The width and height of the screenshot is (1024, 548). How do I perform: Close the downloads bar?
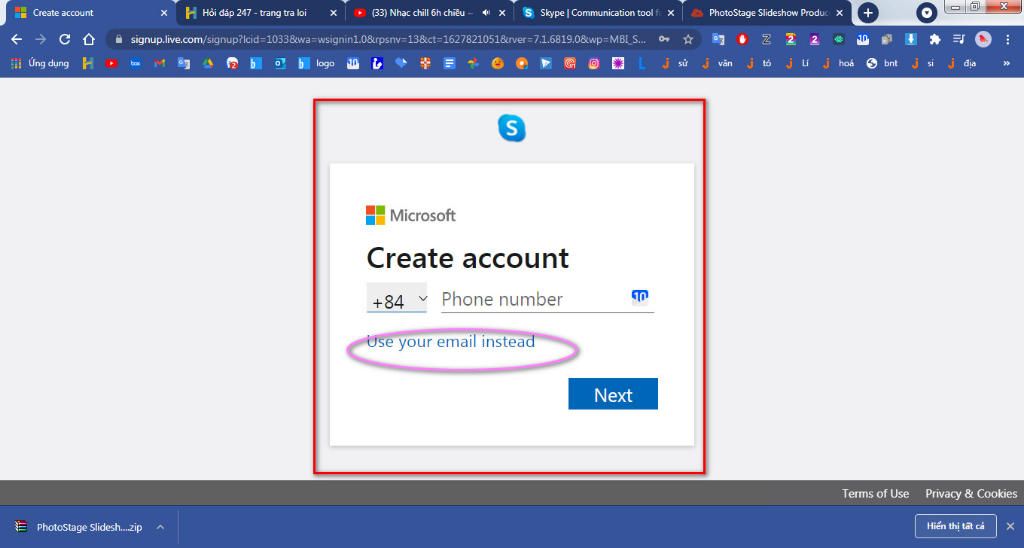1010,526
